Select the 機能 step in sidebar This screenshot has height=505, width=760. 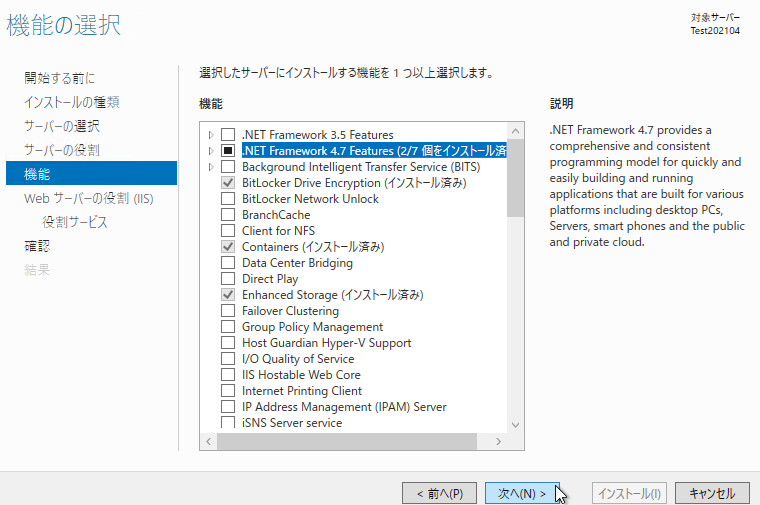coord(91,174)
